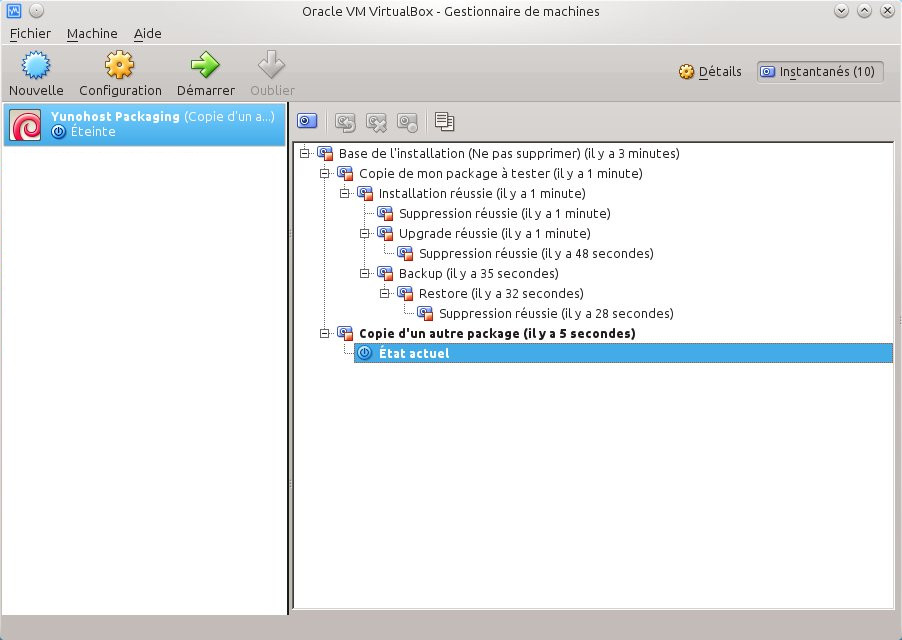Click the power icon next to État actuel
This screenshot has height=640, width=902.
tap(365, 353)
